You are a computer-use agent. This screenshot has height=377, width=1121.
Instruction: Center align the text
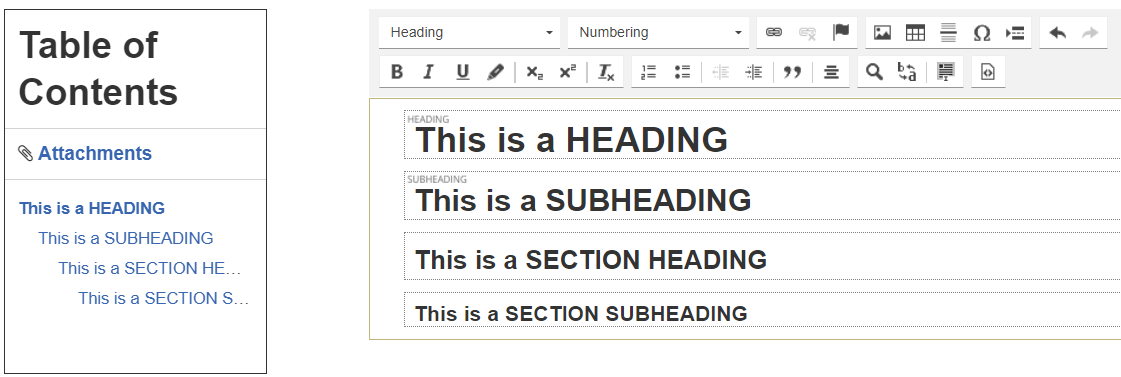pyautogui.click(x=831, y=72)
